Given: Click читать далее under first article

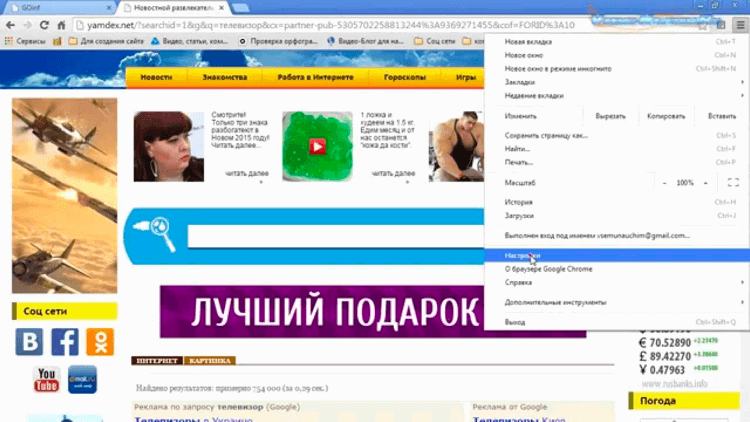Looking at the screenshot, I should (247, 174).
